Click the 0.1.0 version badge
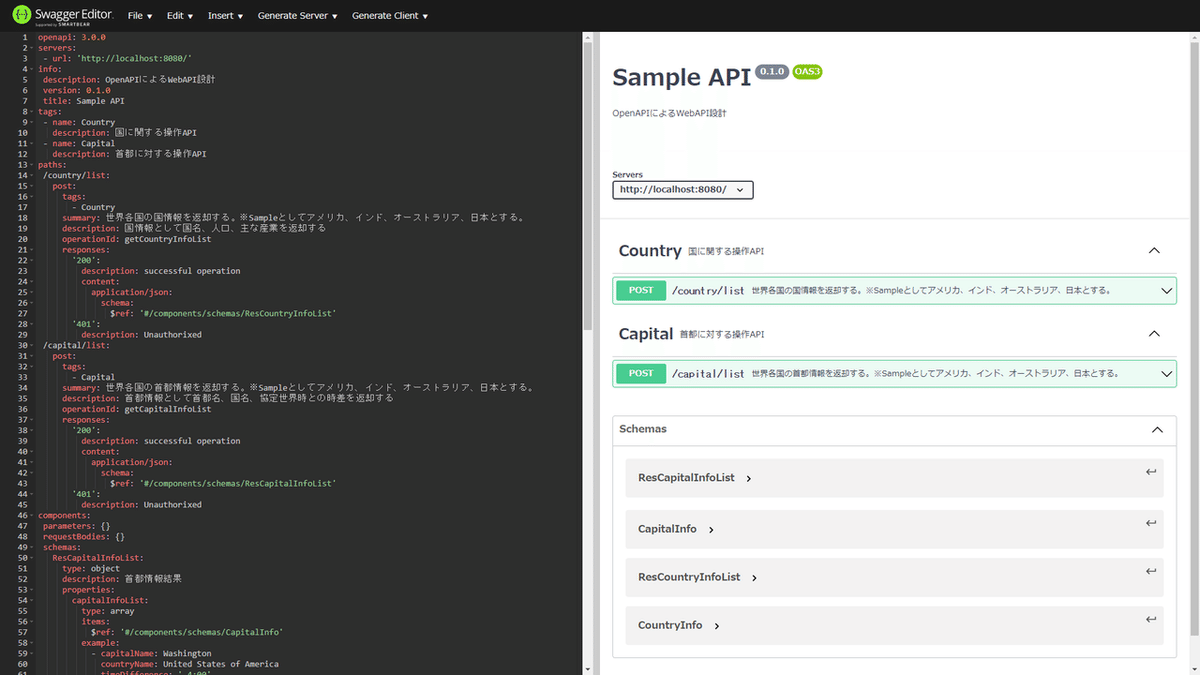This screenshot has height=675, width=1200. coord(772,72)
